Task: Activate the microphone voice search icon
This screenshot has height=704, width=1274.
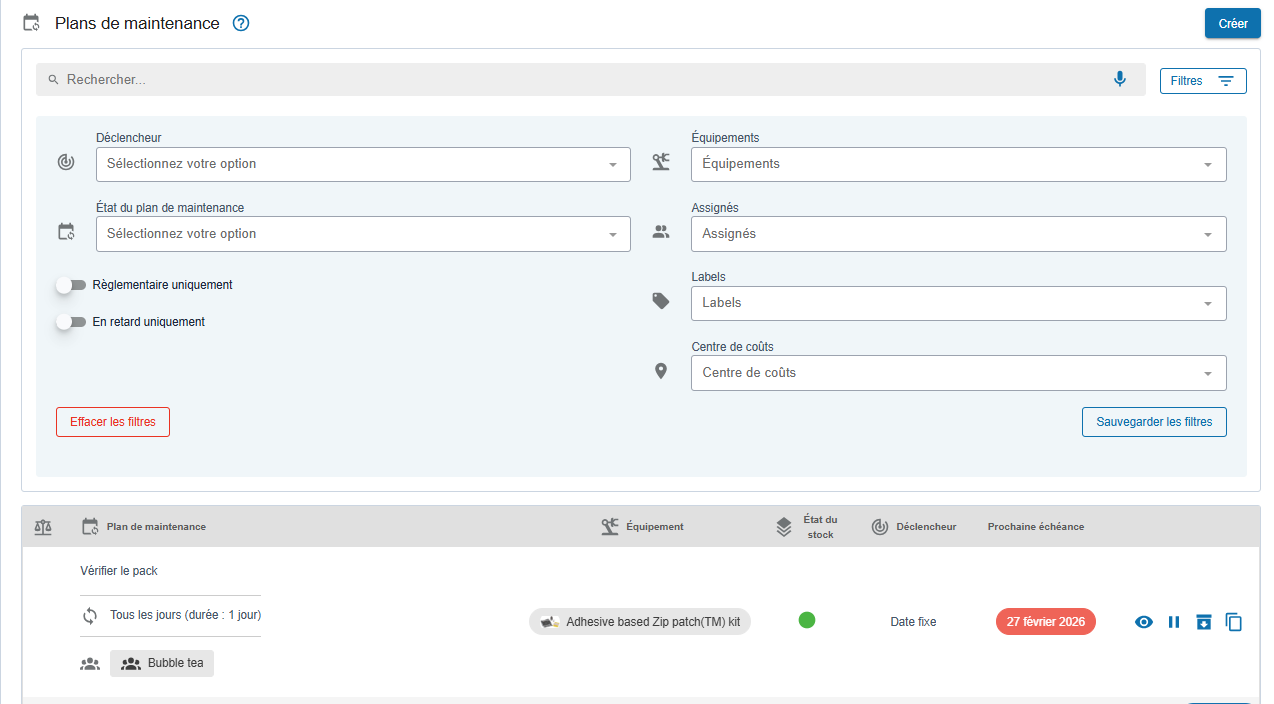Action: (x=1120, y=79)
